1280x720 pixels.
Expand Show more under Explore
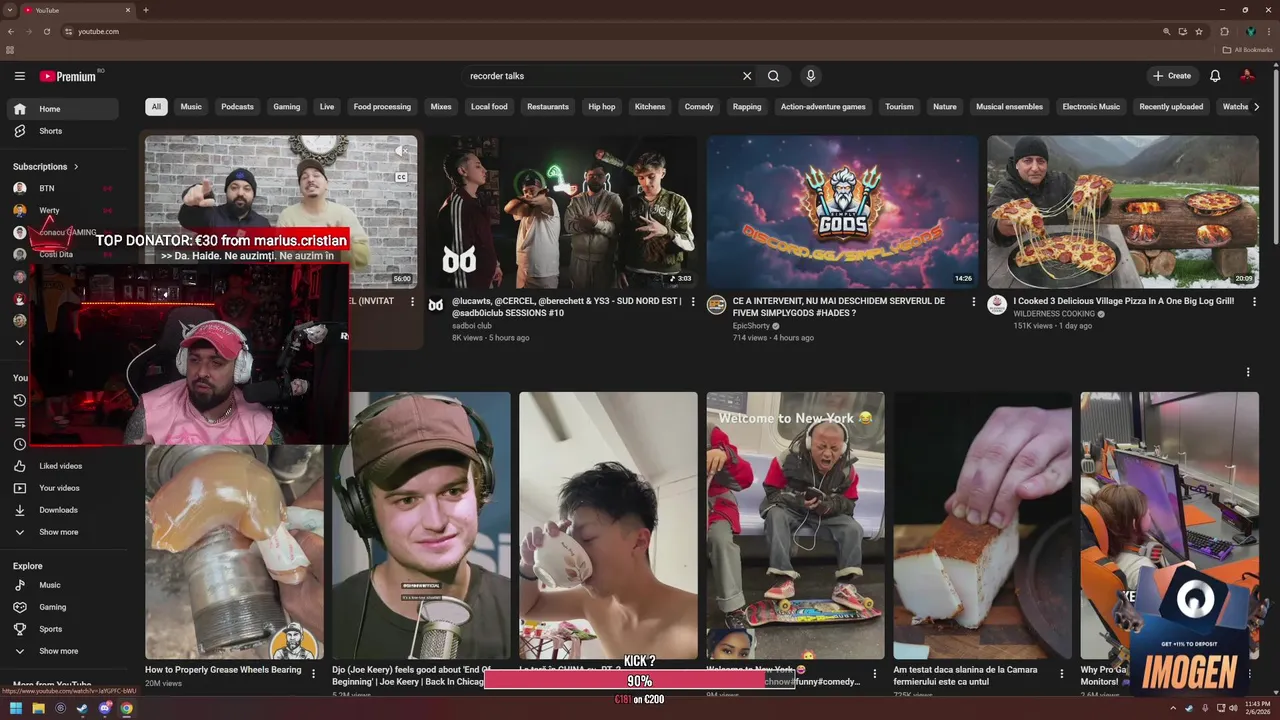coord(62,651)
